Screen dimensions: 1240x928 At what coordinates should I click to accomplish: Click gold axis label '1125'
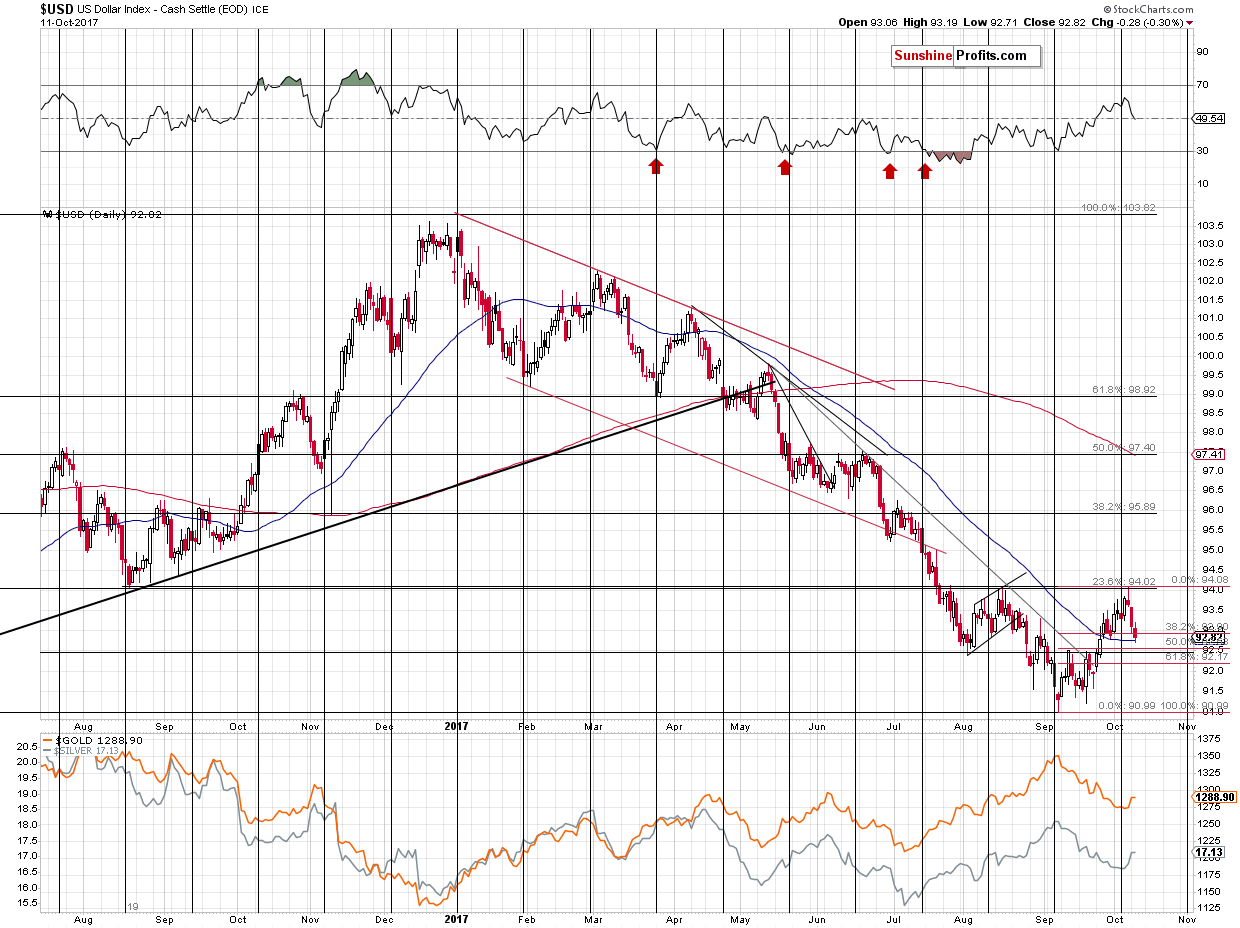[x=1210, y=908]
